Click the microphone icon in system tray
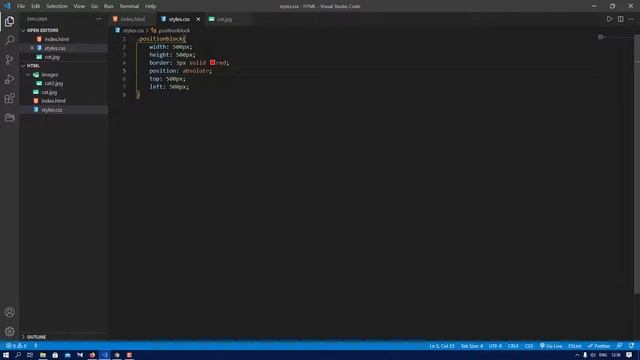Image resolution: width=640 pixels, height=360 pixels. click(x=585, y=355)
